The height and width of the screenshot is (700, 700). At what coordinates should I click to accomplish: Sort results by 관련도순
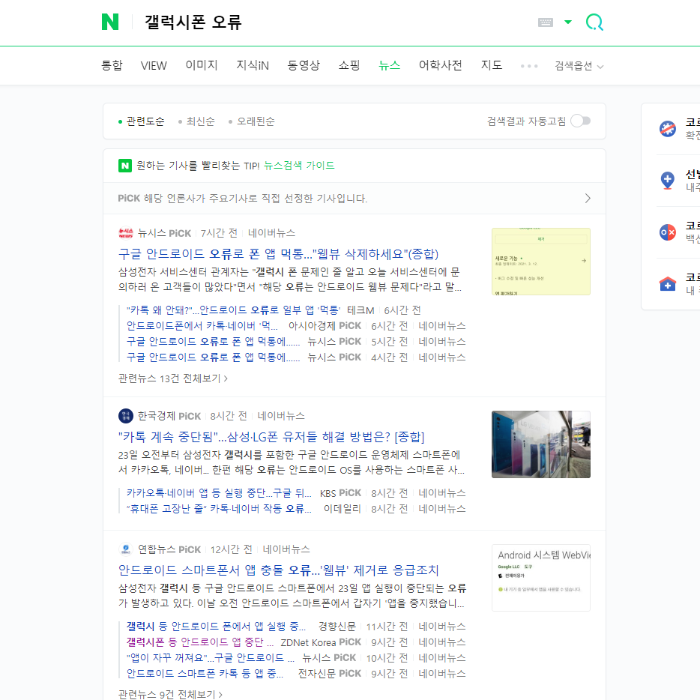pos(141,121)
